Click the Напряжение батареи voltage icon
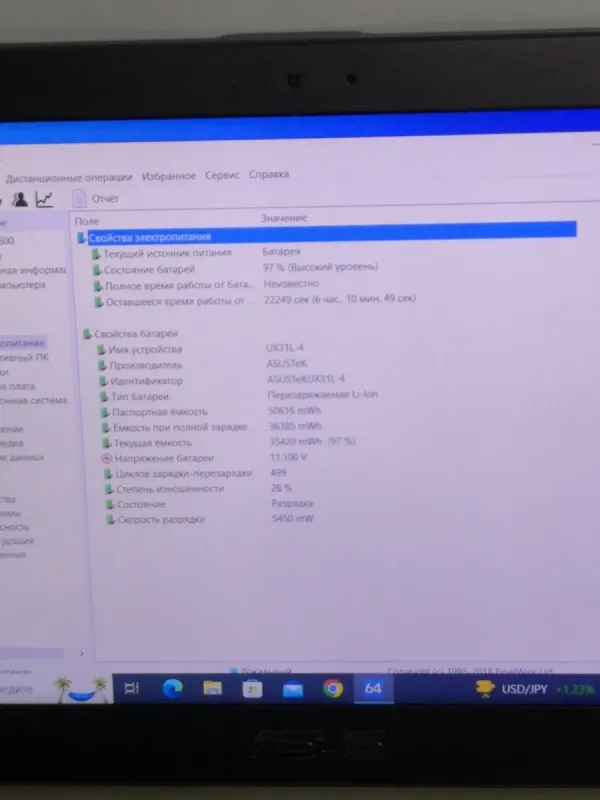 pos(107,458)
